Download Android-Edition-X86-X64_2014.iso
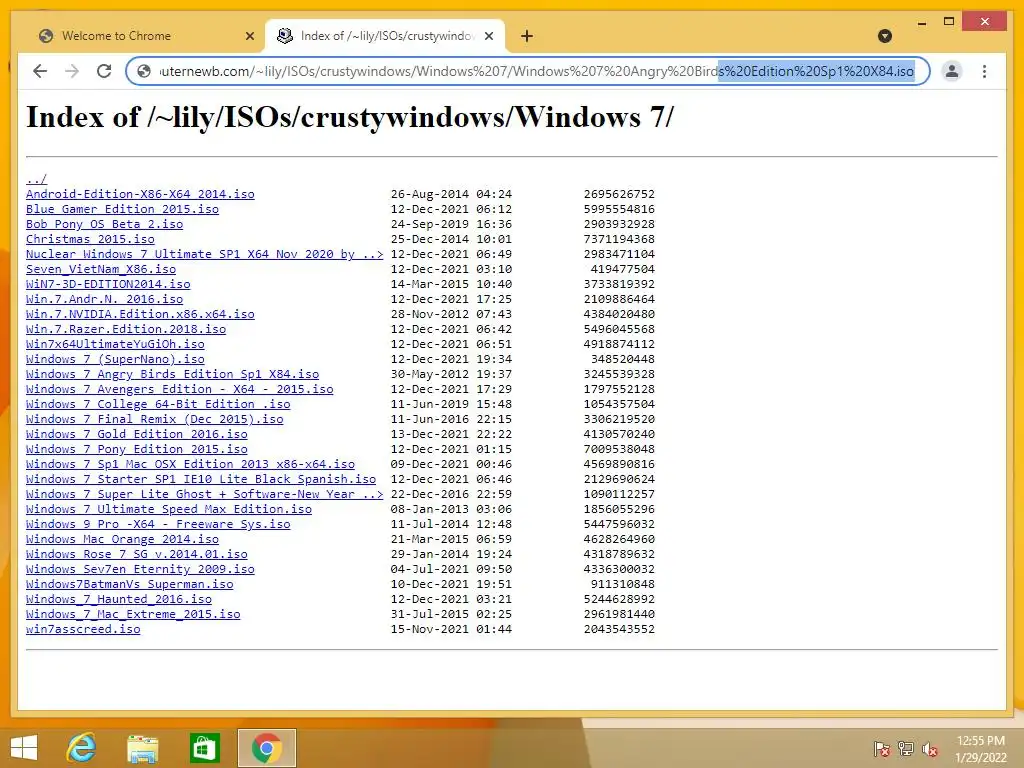Screen dimensions: 1024x768 (140, 194)
